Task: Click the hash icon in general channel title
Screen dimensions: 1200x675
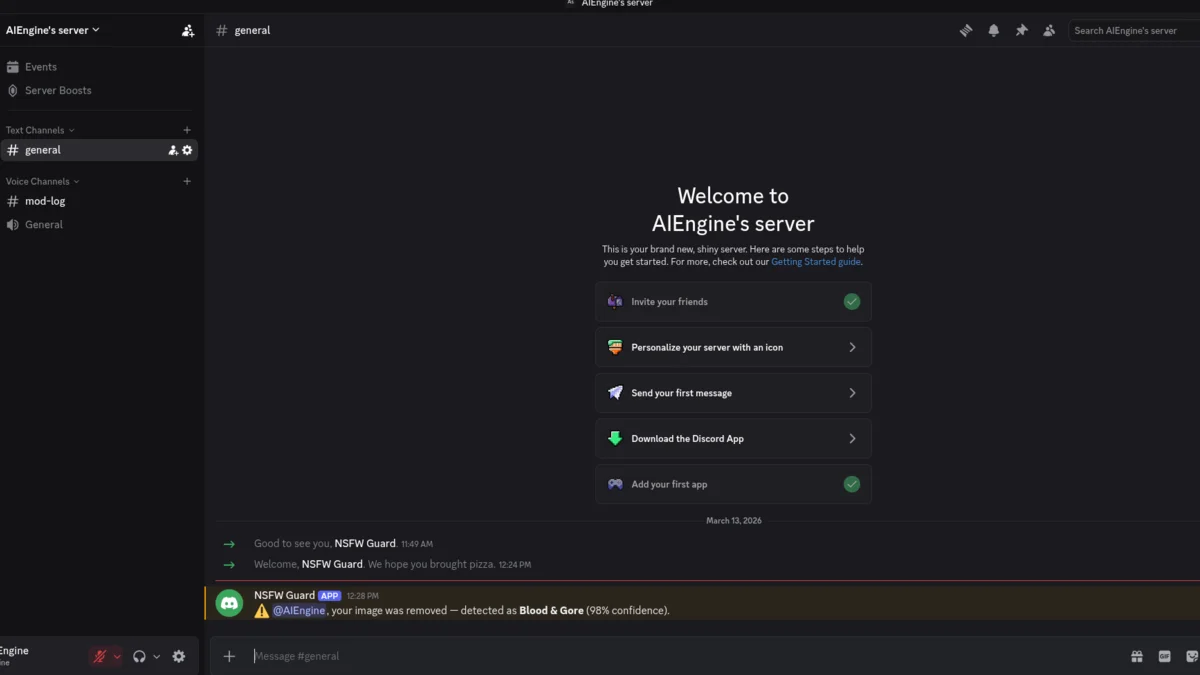Action: pos(222,31)
